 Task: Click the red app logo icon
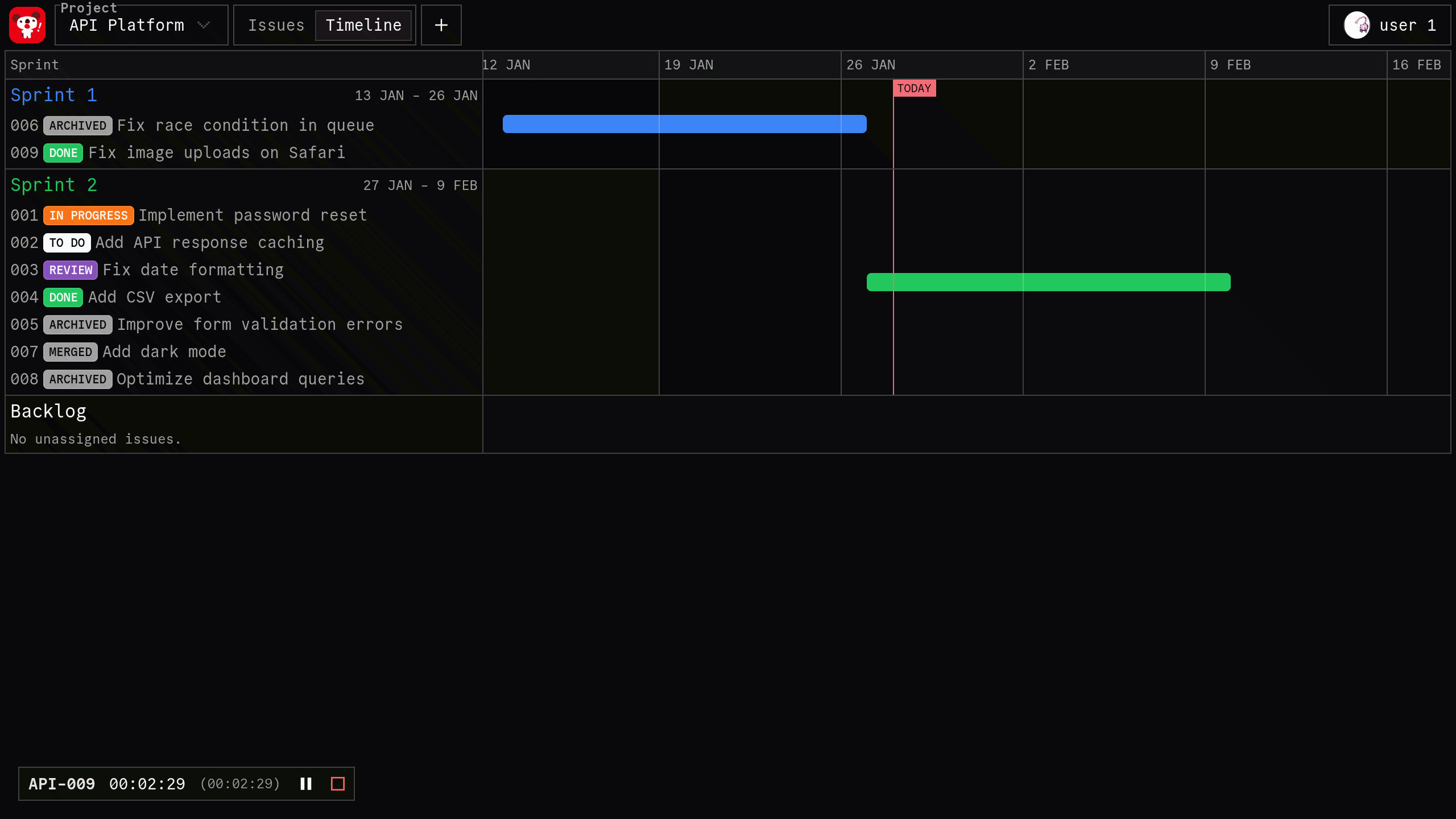[x=27, y=25]
